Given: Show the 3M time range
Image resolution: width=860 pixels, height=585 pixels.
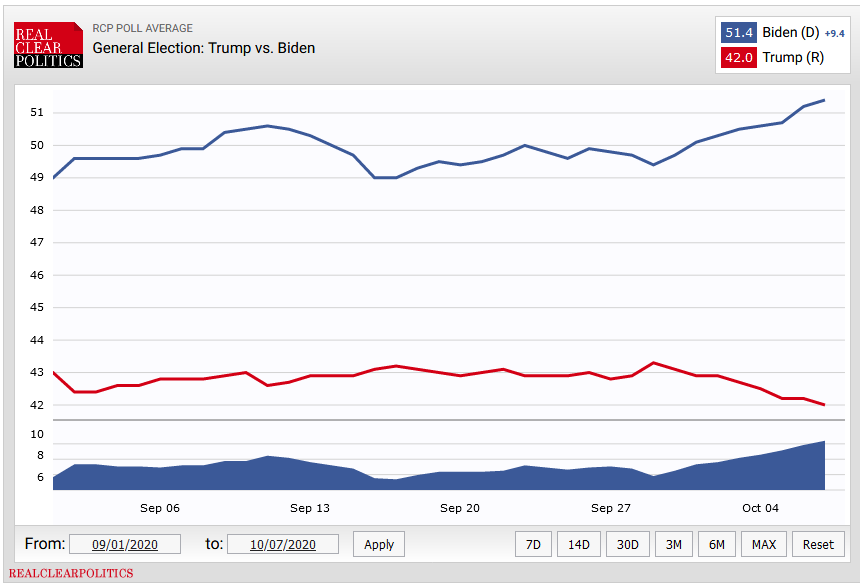Looking at the screenshot, I should (673, 544).
